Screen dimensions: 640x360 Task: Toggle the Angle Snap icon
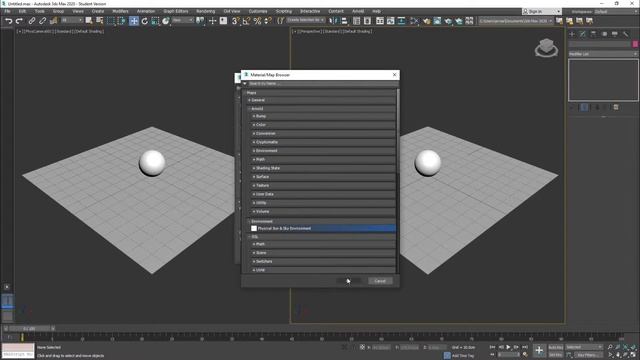pyautogui.click(x=246, y=21)
